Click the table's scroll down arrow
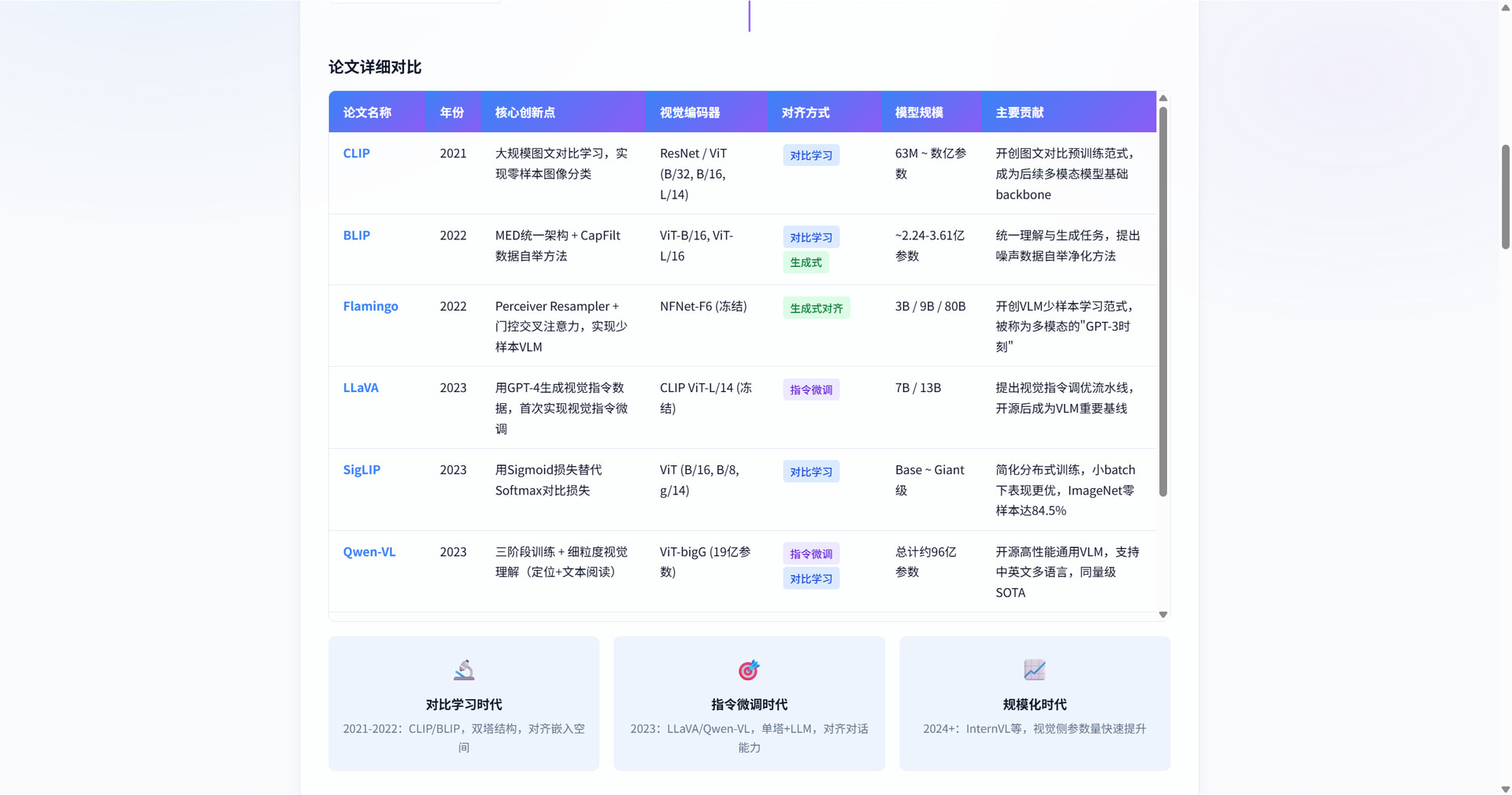Viewport: 1512px width, 796px height. pyautogui.click(x=1163, y=615)
